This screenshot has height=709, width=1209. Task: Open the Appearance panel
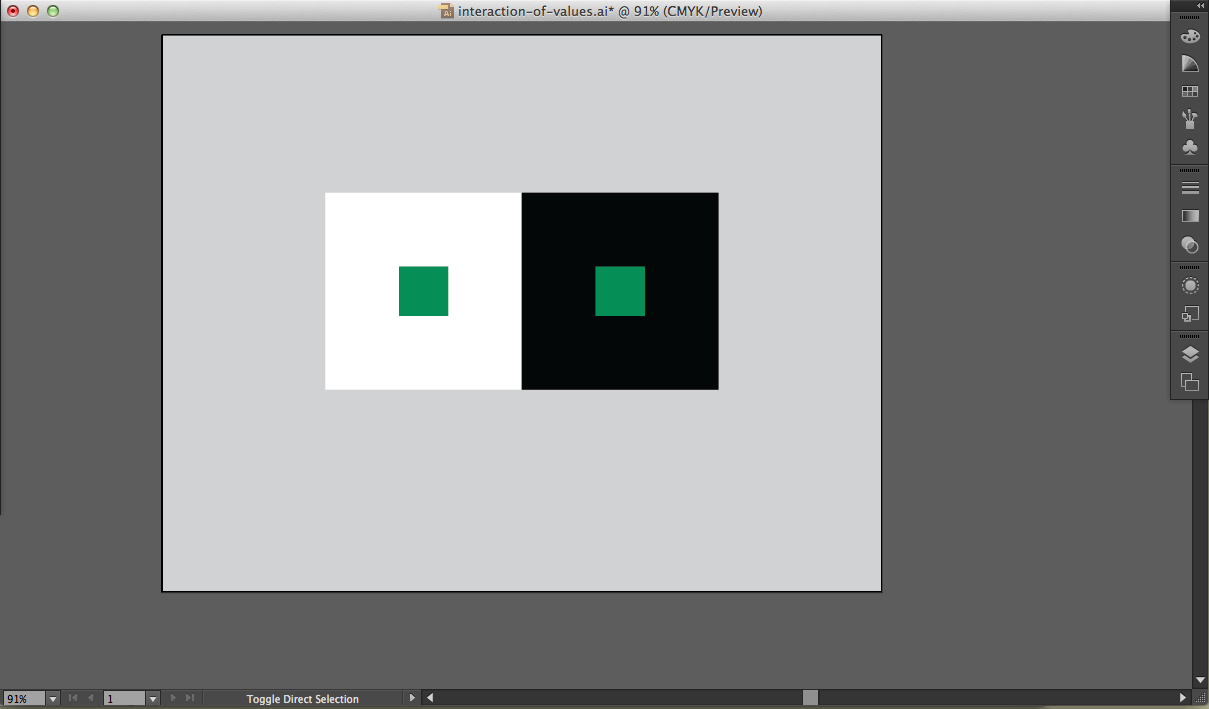click(x=1190, y=286)
